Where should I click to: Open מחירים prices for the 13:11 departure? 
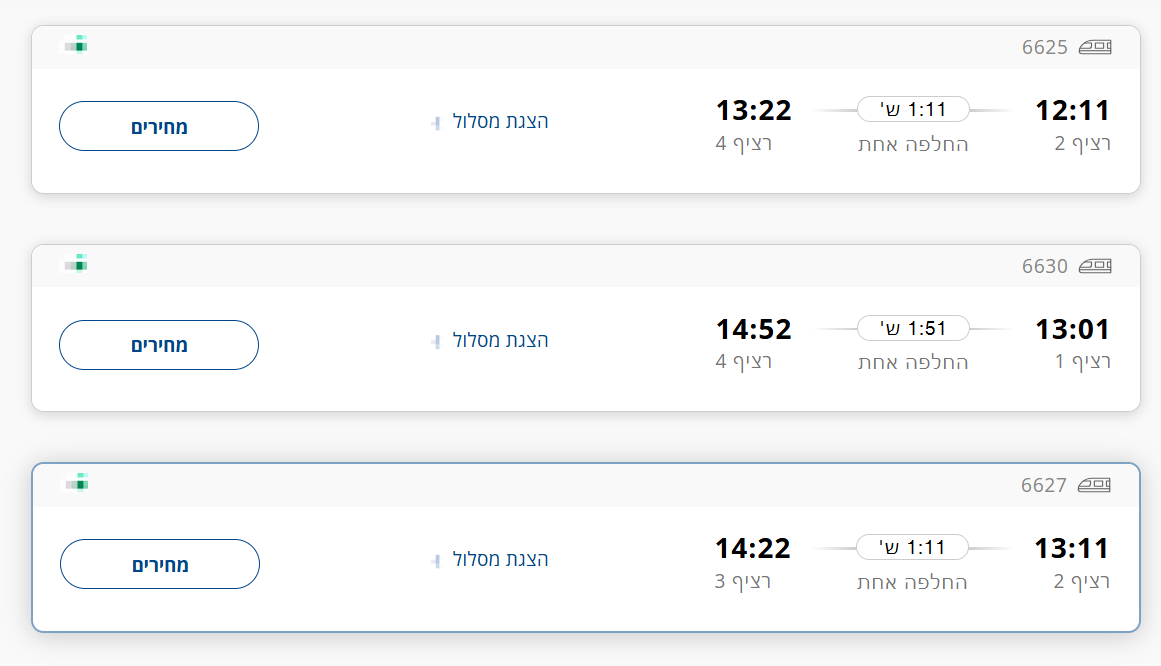[160, 564]
